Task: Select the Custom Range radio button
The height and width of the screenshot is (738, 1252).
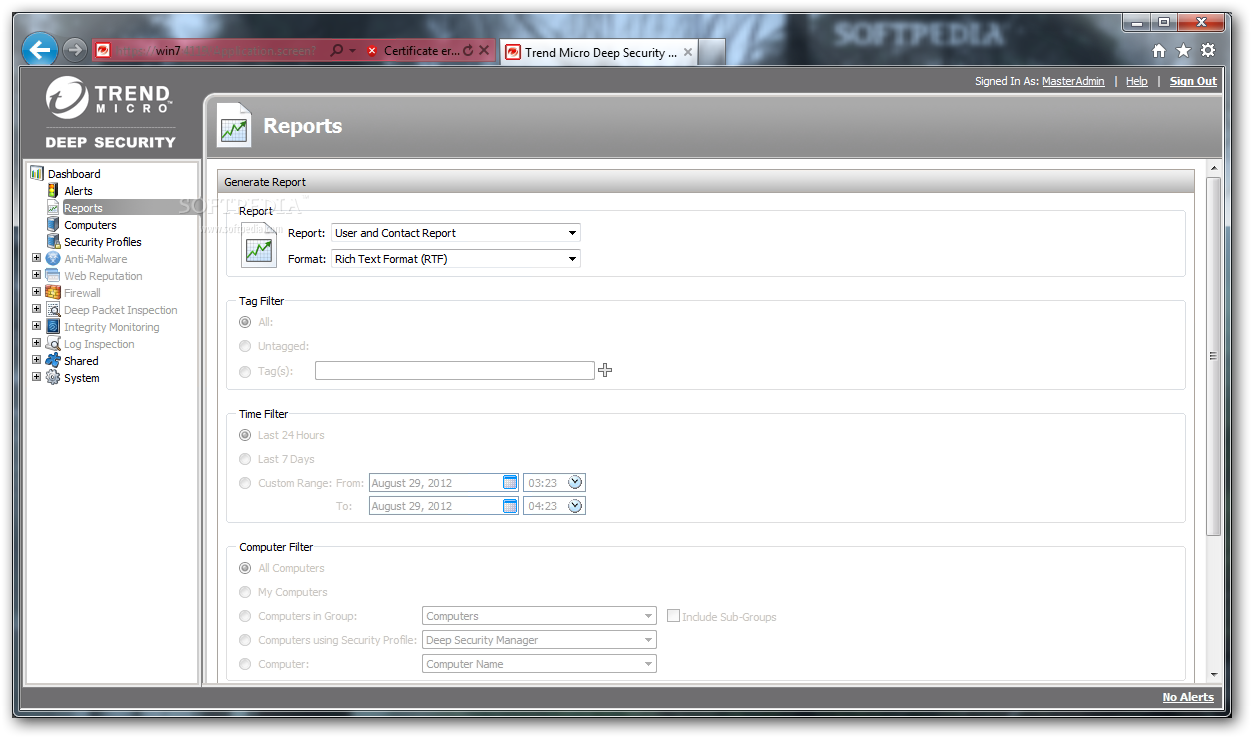Action: [x=245, y=483]
